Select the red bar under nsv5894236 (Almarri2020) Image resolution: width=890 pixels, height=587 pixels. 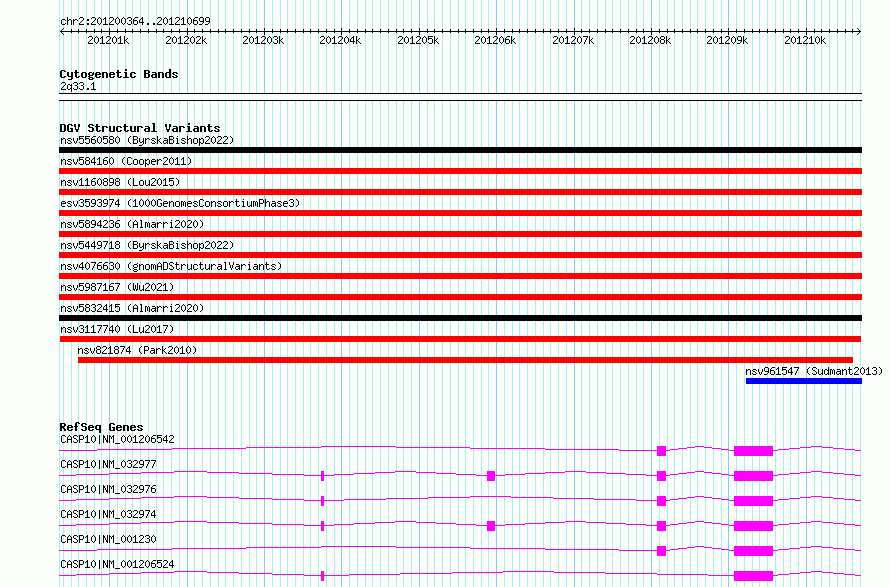pos(460,234)
